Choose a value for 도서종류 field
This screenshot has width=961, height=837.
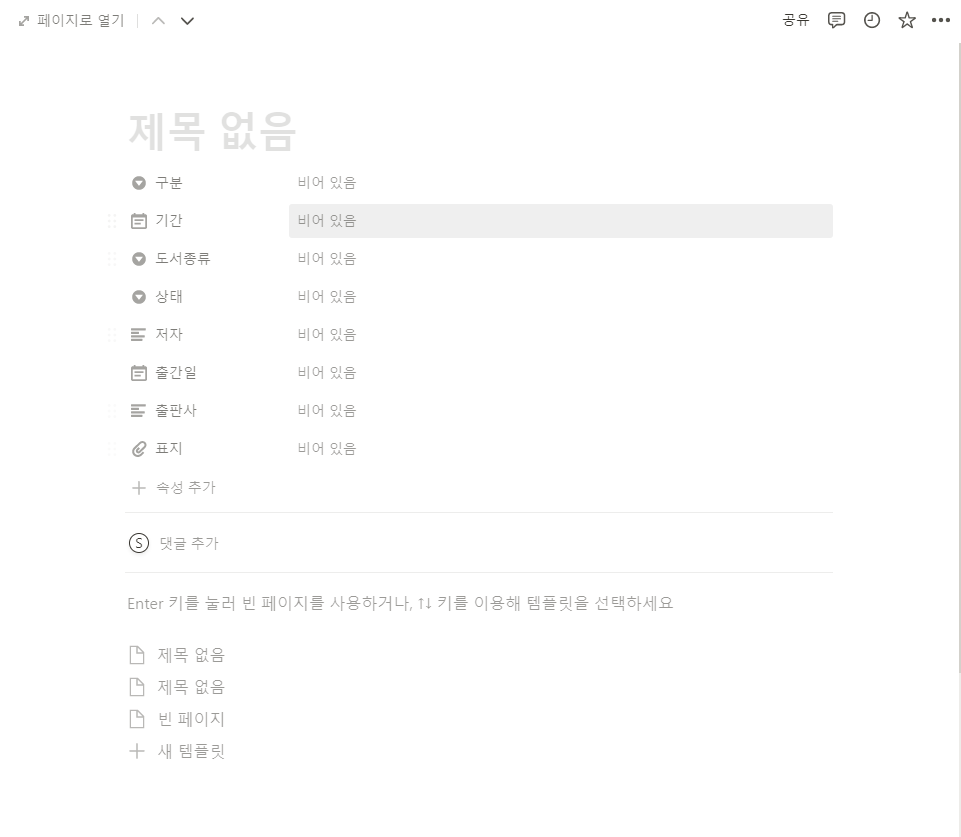[561, 259]
